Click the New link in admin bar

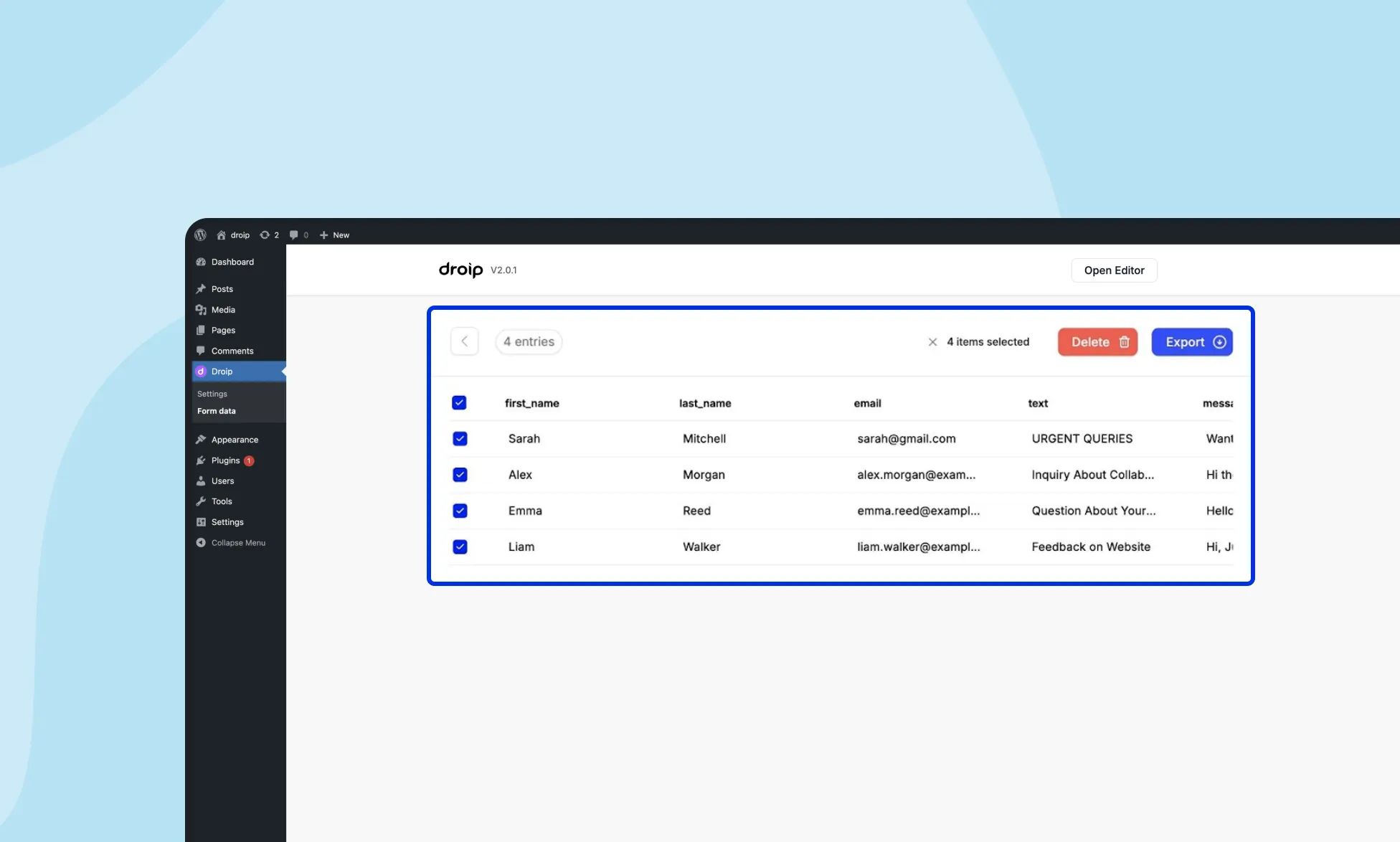341,235
